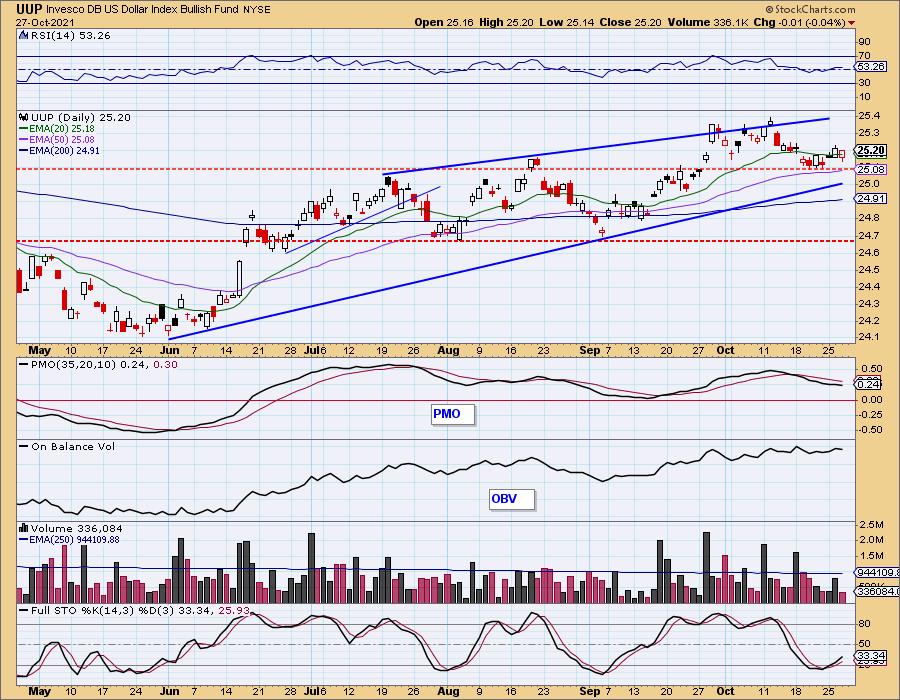Click the 25.20 last-price tag on price axis
The height and width of the screenshot is (700, 900).
pyautogui.click(x=871, y=151)
